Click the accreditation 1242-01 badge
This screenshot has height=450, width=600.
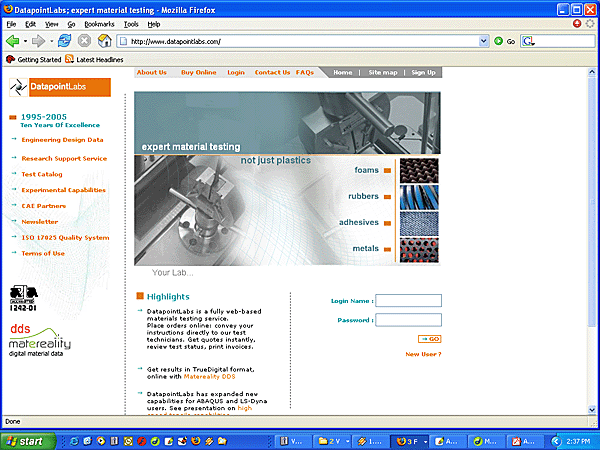click(x=23, y=298)
